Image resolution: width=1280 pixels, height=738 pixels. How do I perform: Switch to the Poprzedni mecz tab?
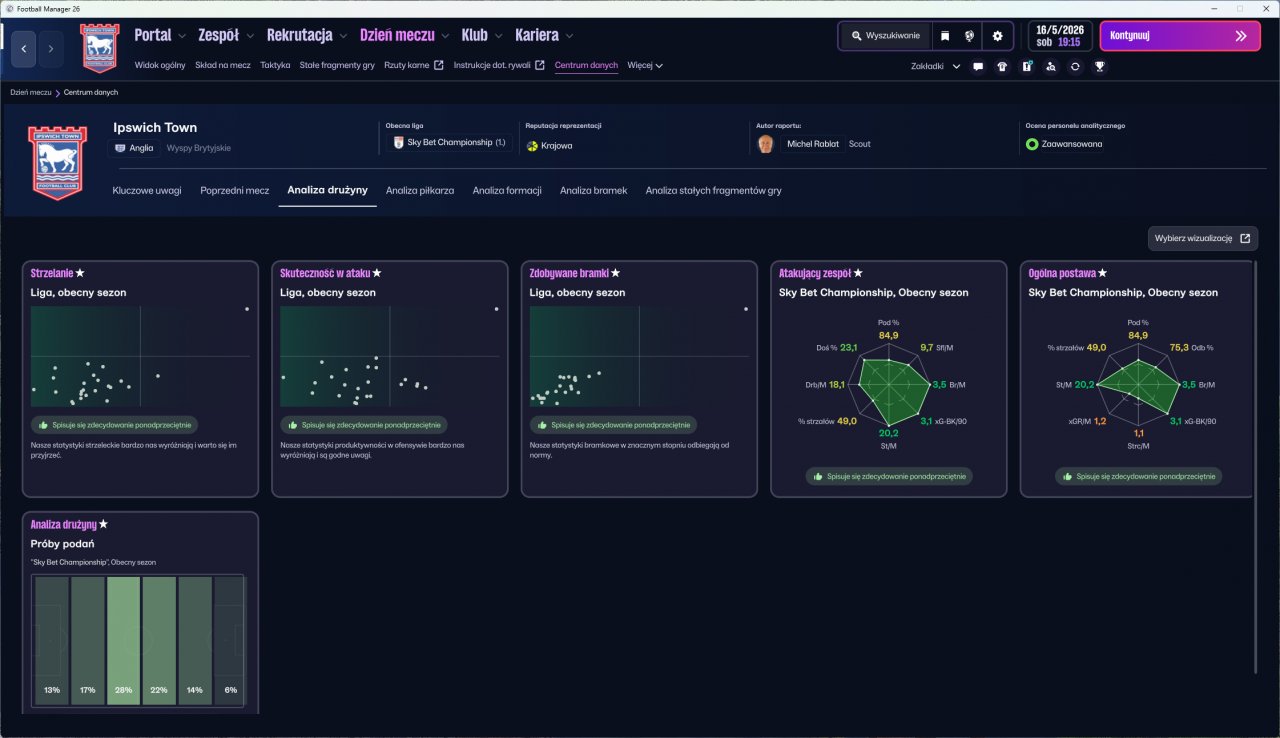pyautogui.click(x=235, y=190)
